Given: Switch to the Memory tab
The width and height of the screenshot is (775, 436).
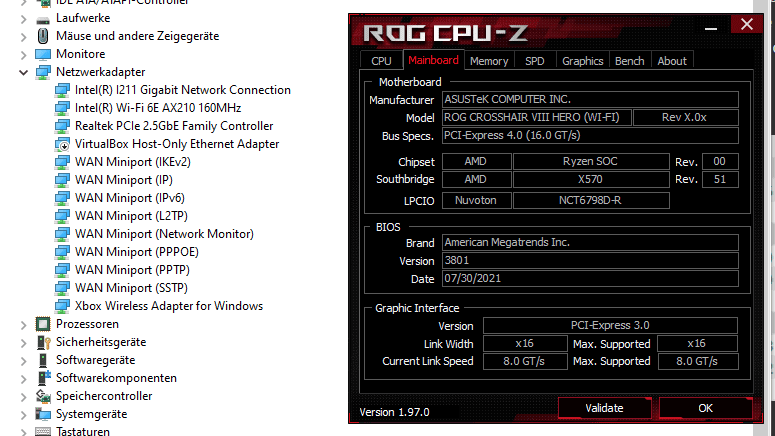Looking at the screenshot, I should pos(489,61).
